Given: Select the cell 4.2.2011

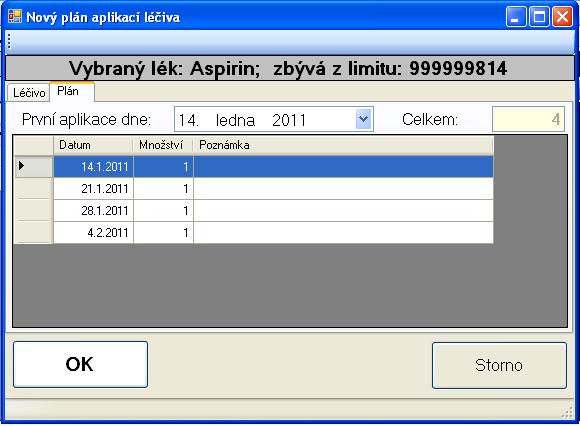Looking at the screenshot, I should pos(94,232).
